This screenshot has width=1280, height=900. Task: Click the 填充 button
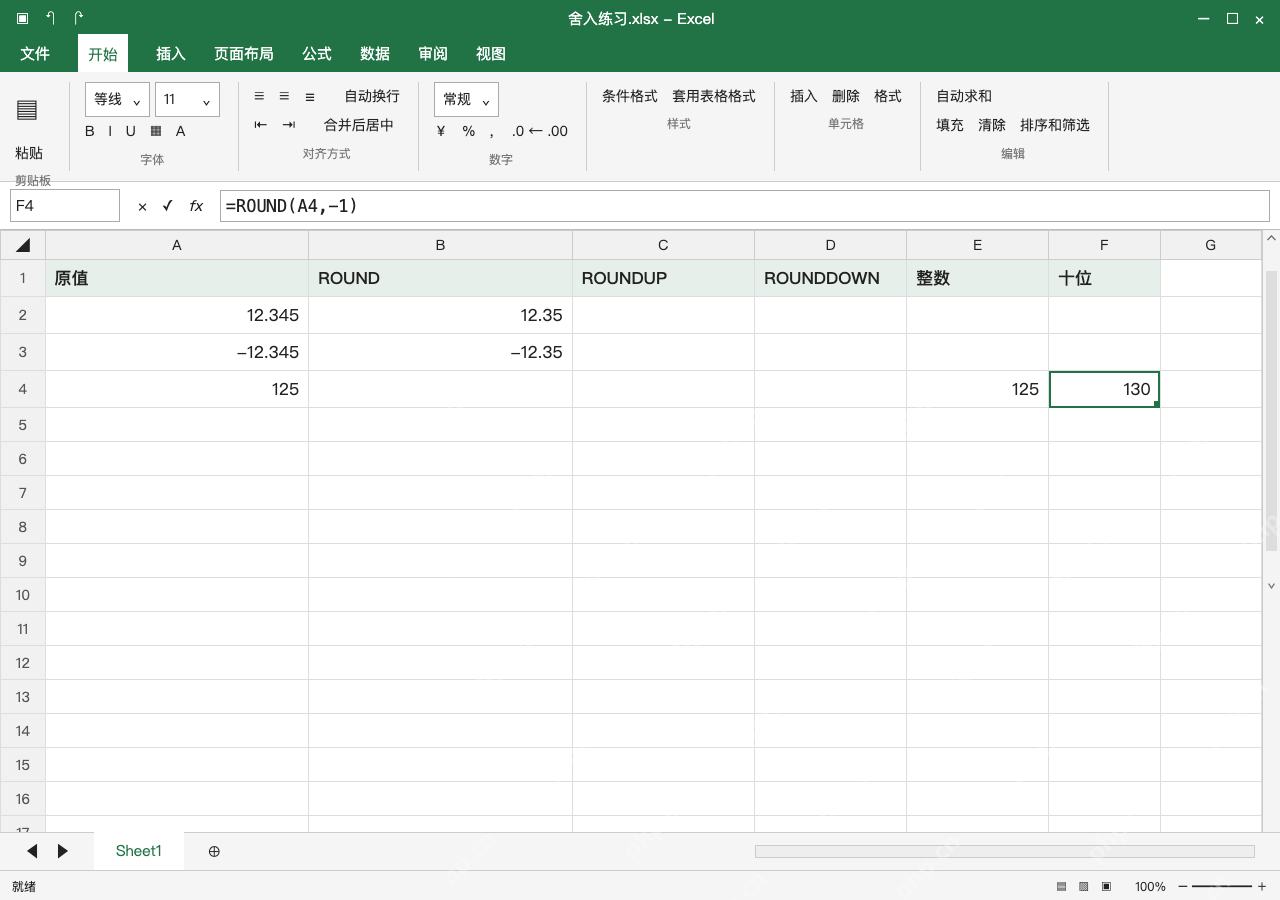(950, 125)
